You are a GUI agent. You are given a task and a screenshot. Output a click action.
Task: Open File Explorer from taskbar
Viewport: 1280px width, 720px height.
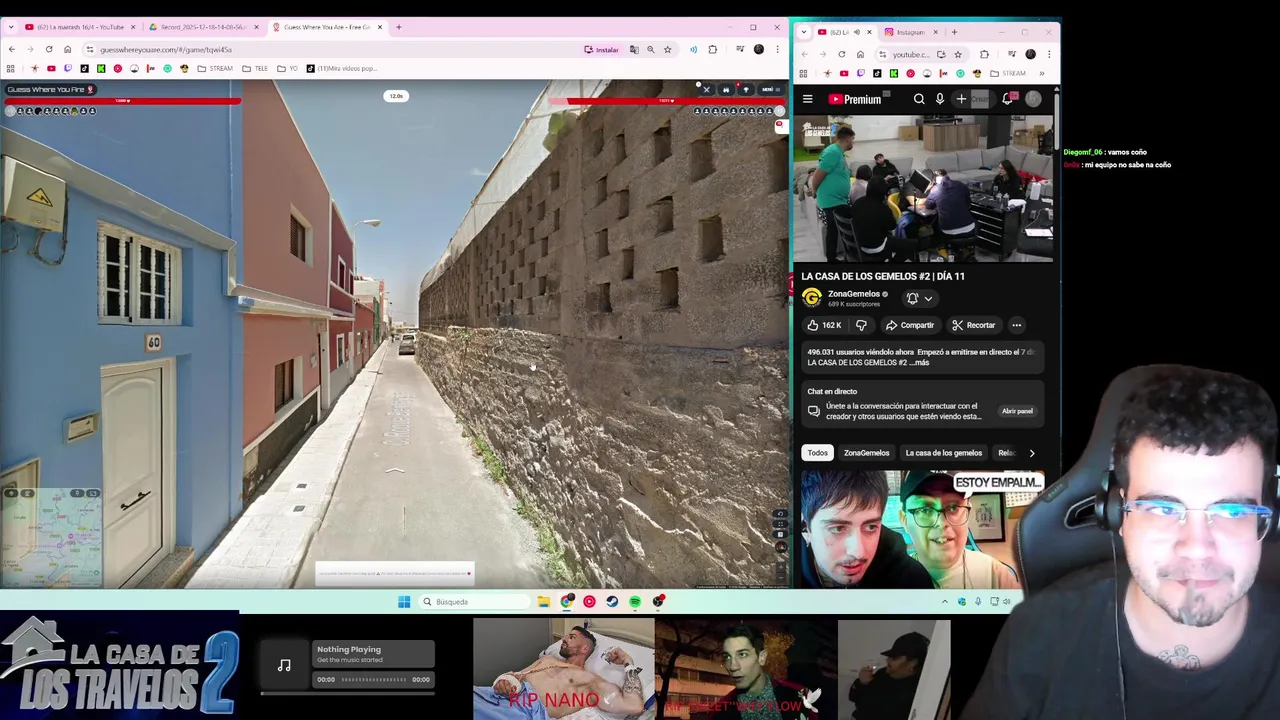[x=543, y=602]
